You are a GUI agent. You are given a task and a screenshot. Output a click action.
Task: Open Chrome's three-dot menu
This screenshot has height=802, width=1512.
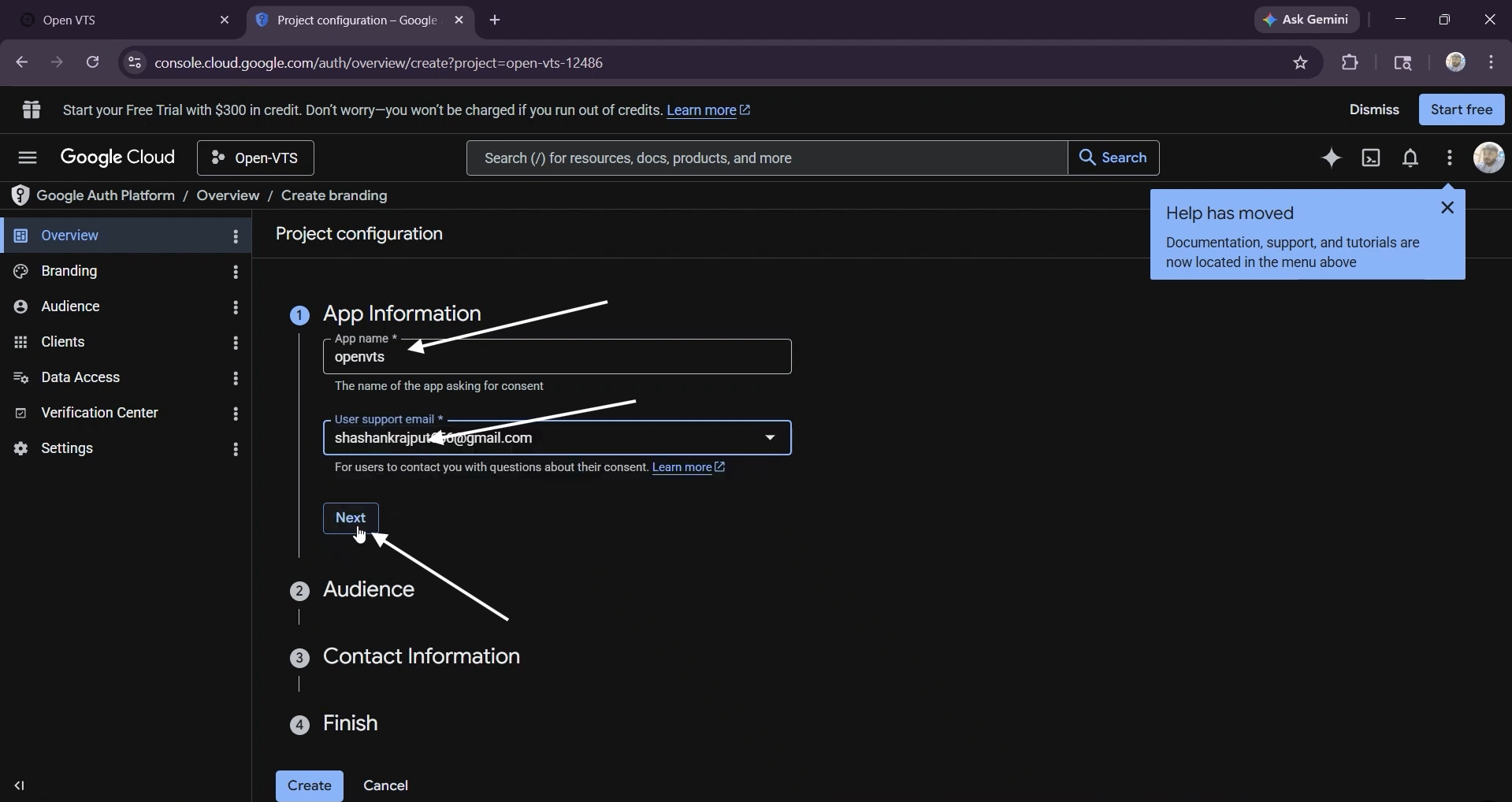point(1492,62)
